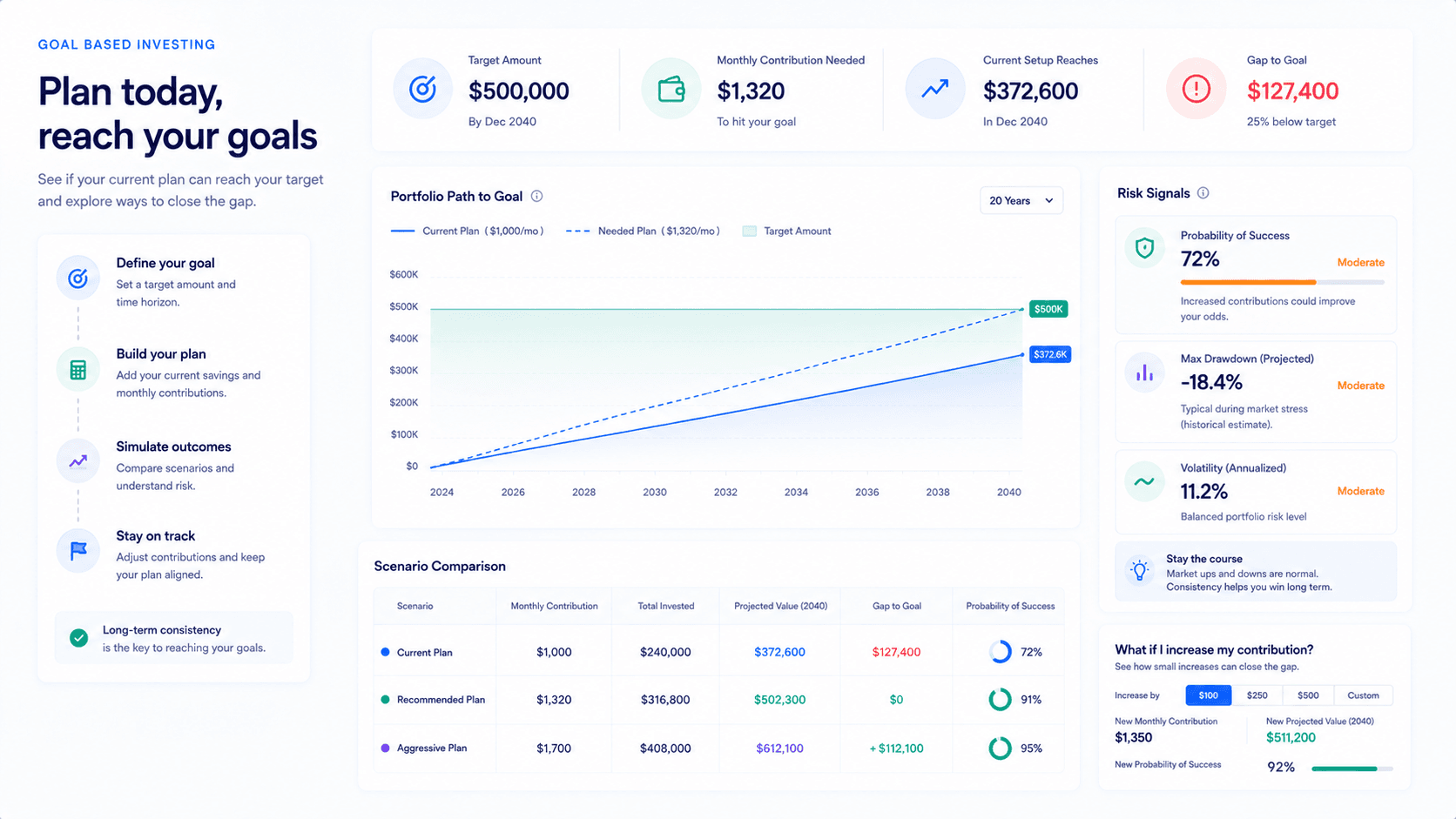The height and width of the screenshot is (819, 1456).
Task: Click the Build your plan calculator icon
Action: (78, 370)
